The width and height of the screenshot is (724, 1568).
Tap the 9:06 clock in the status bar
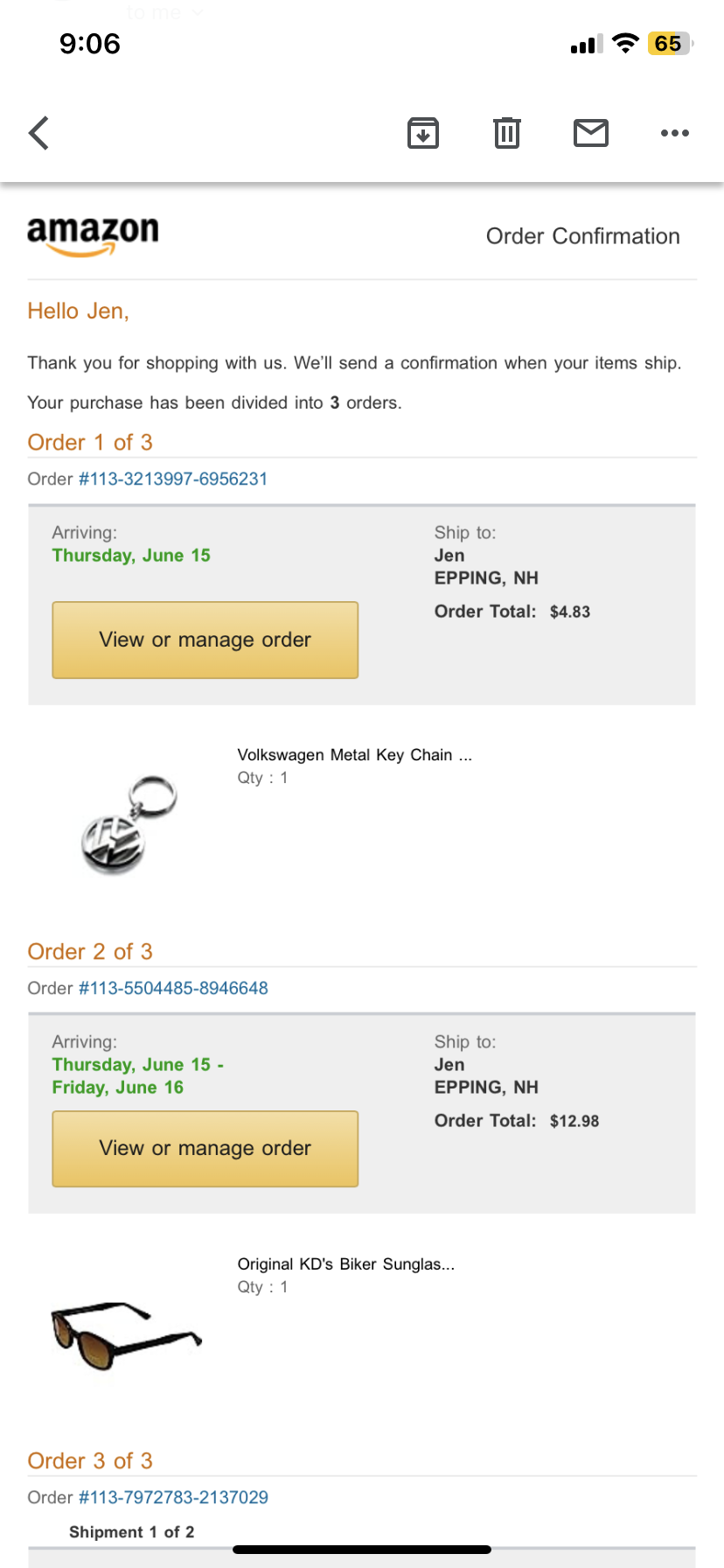89,44
